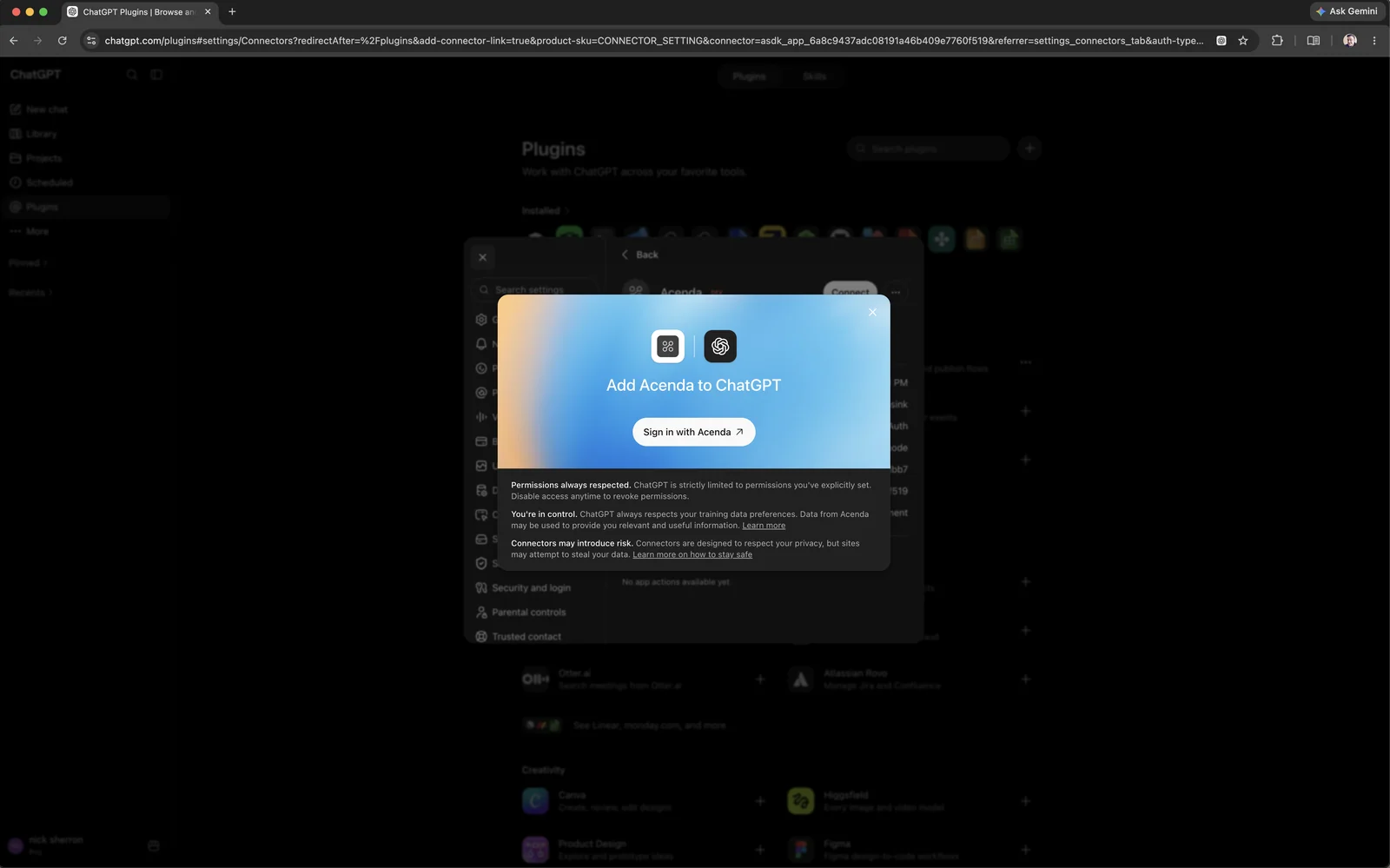Image resolution: width=1390 pixels, height=868 pixels.
Task: Go Back in the settings panel
Action: [640, 255]
